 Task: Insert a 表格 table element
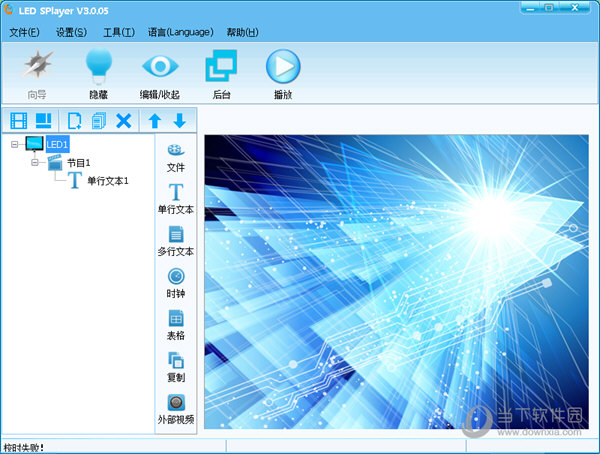176,324
